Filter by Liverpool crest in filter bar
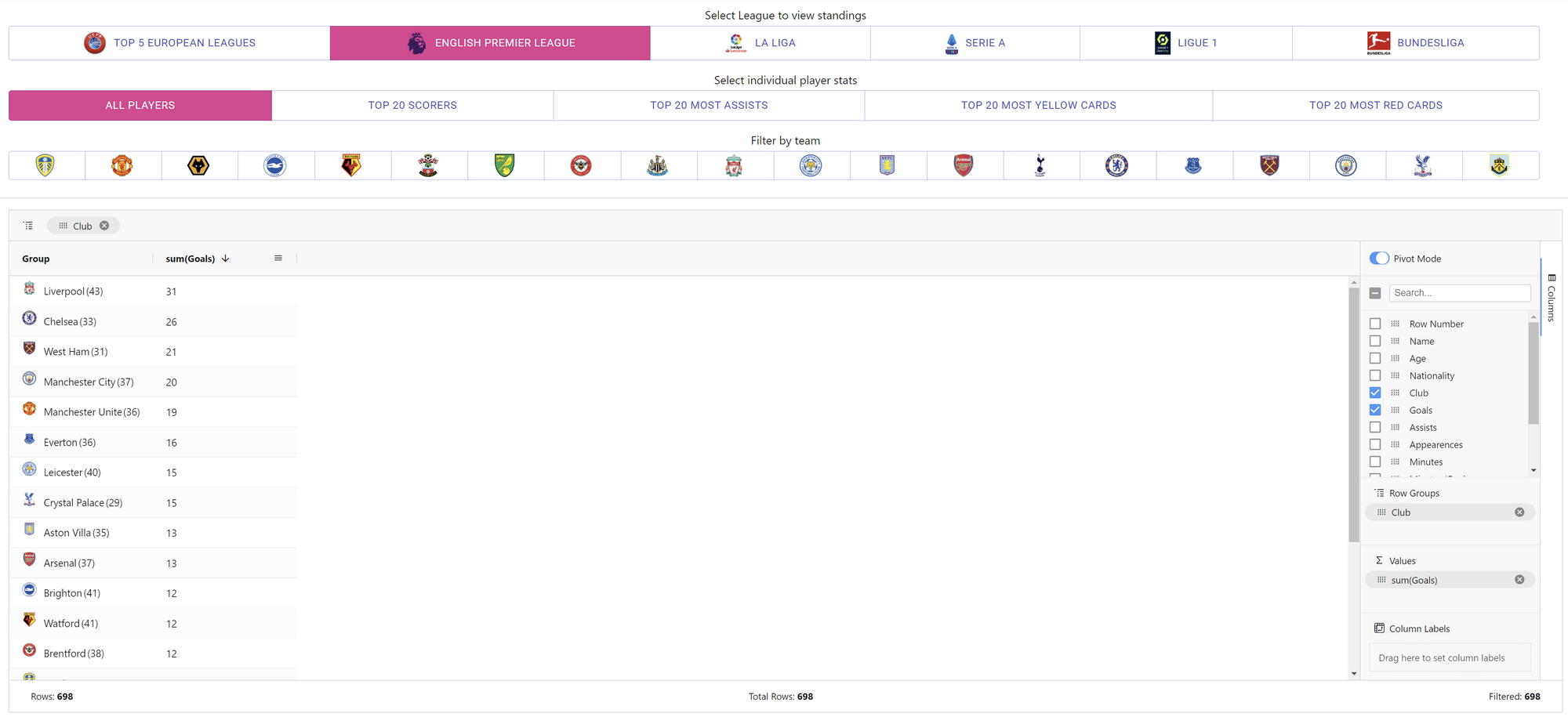1568x724 pixels. pos(734,165)
